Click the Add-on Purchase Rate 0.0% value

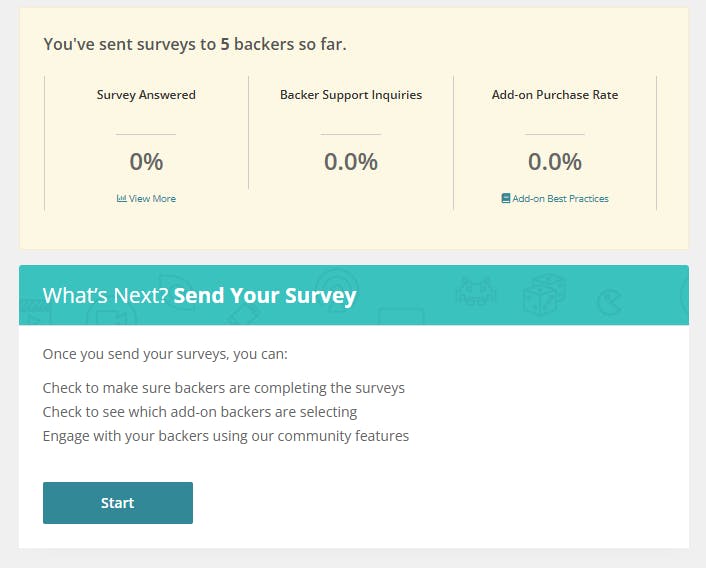point(555,162)
